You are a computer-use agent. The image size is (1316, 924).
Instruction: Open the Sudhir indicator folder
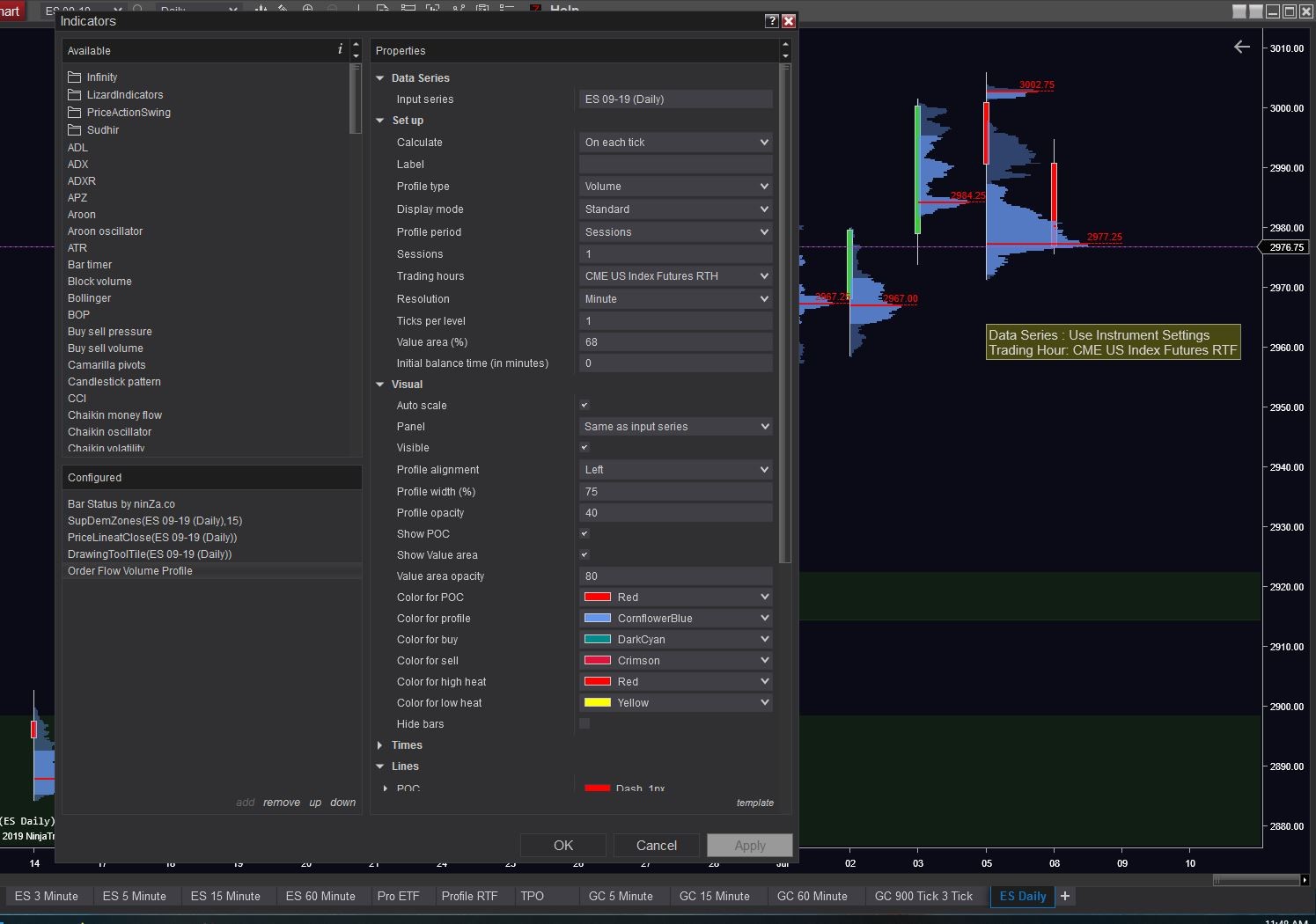click(x=93, y=130)
